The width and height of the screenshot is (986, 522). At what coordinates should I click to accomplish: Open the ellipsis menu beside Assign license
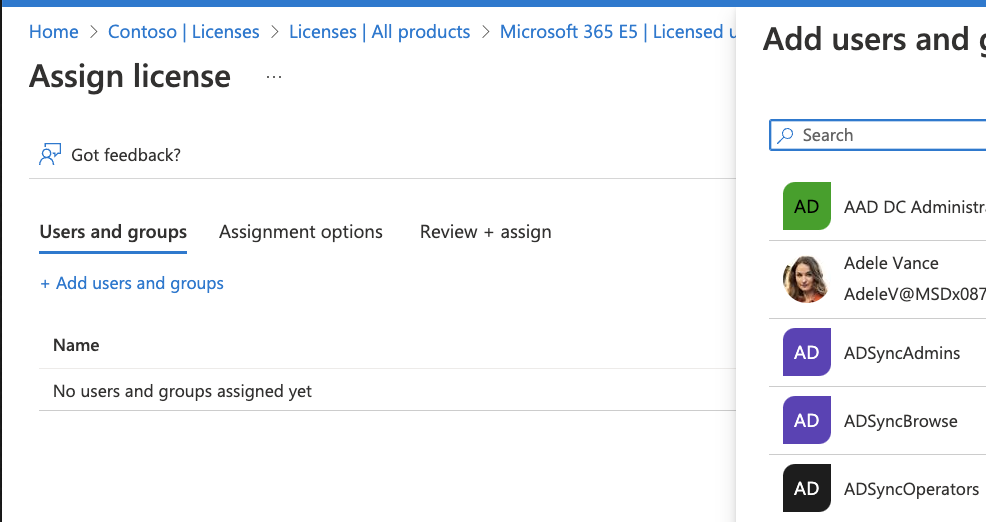click(x=274, y=77)
